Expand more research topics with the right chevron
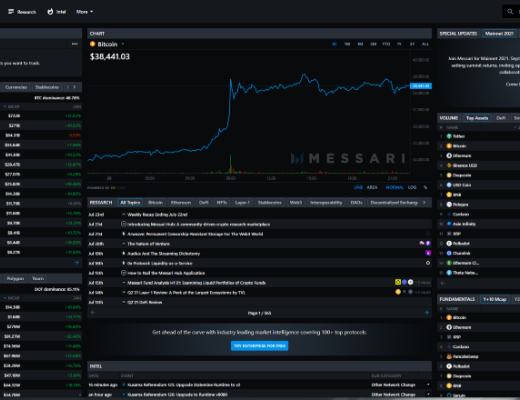The height and width of the screenshot is (400, 520). pos(424,202)
